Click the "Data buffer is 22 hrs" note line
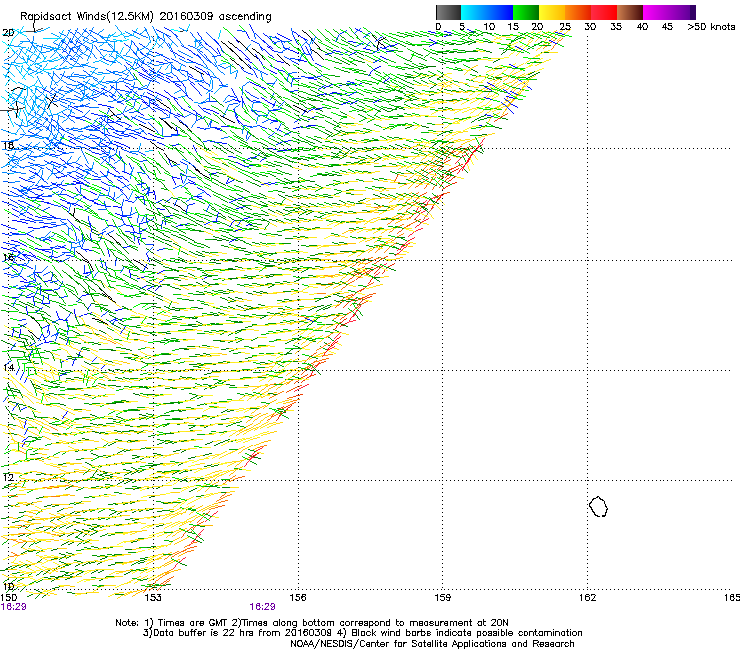Image resolution: width=740 pixels, height=650 pixels. (x=362, y=633)
